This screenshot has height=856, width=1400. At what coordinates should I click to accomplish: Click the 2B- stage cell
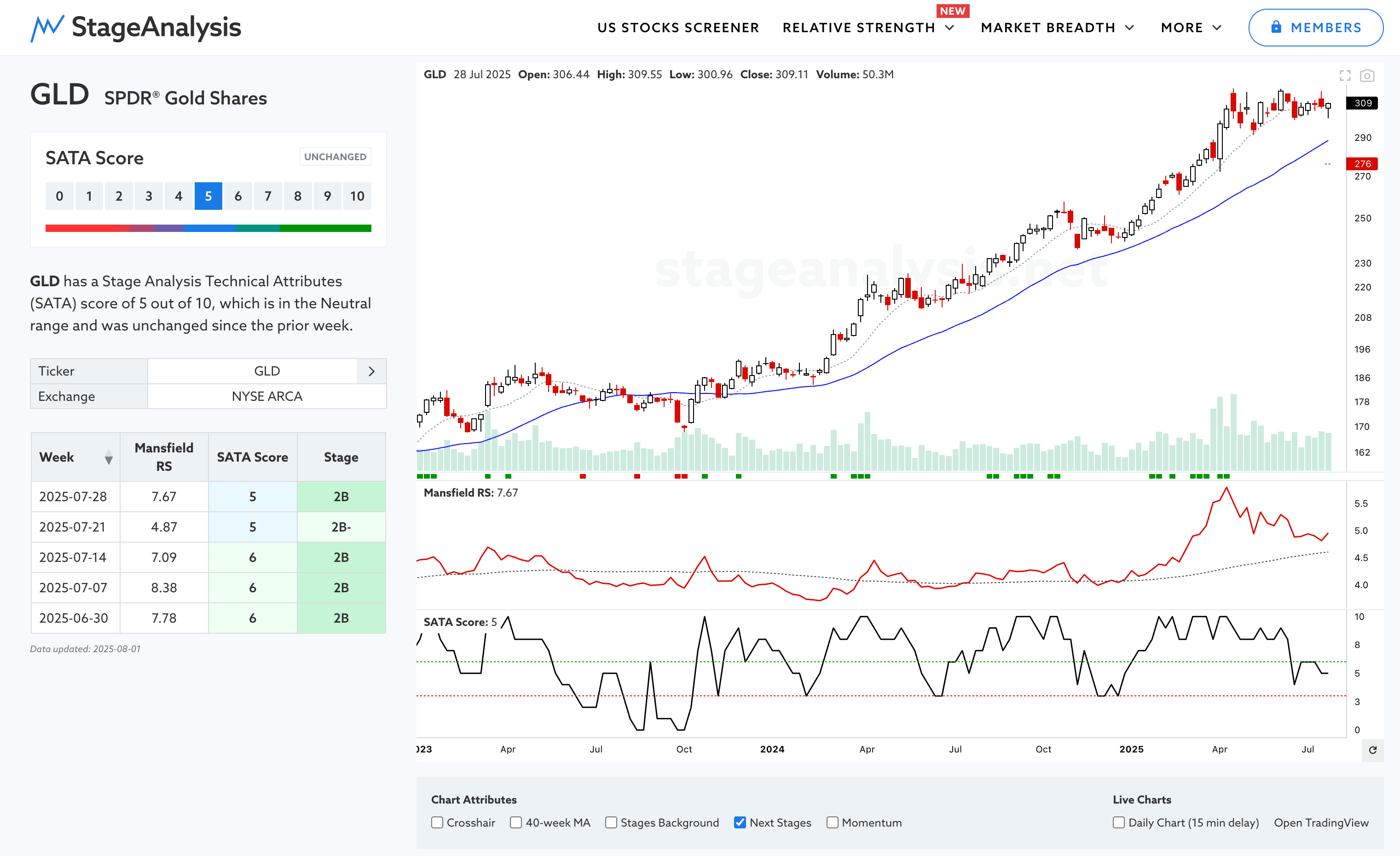point(341,527)
